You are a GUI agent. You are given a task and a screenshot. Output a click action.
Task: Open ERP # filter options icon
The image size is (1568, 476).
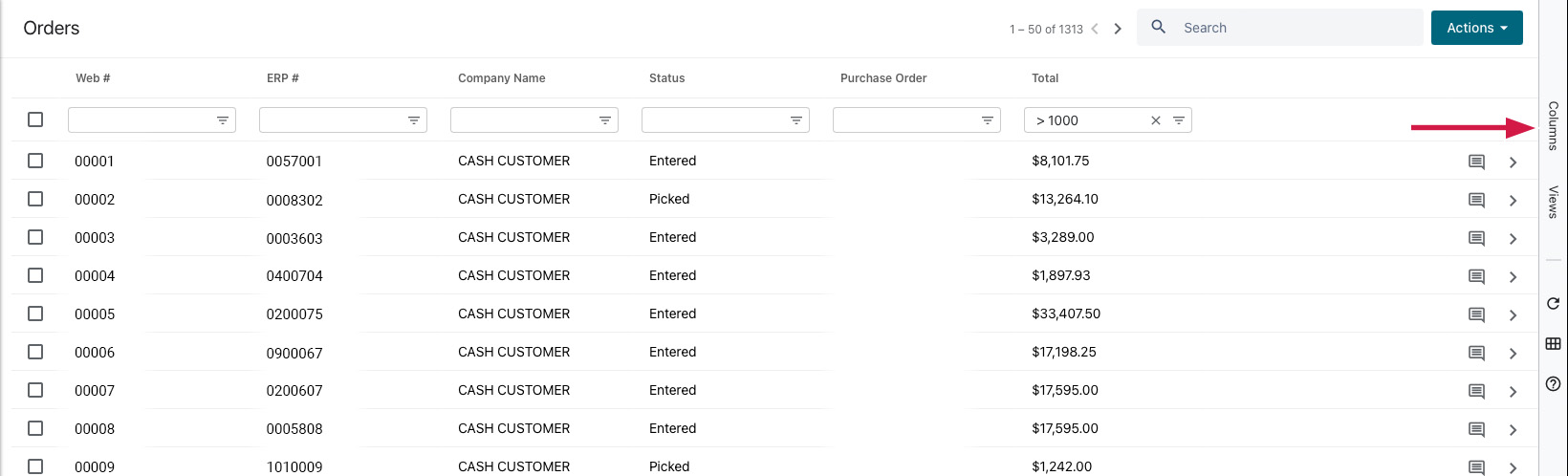(x=414, y=120)
